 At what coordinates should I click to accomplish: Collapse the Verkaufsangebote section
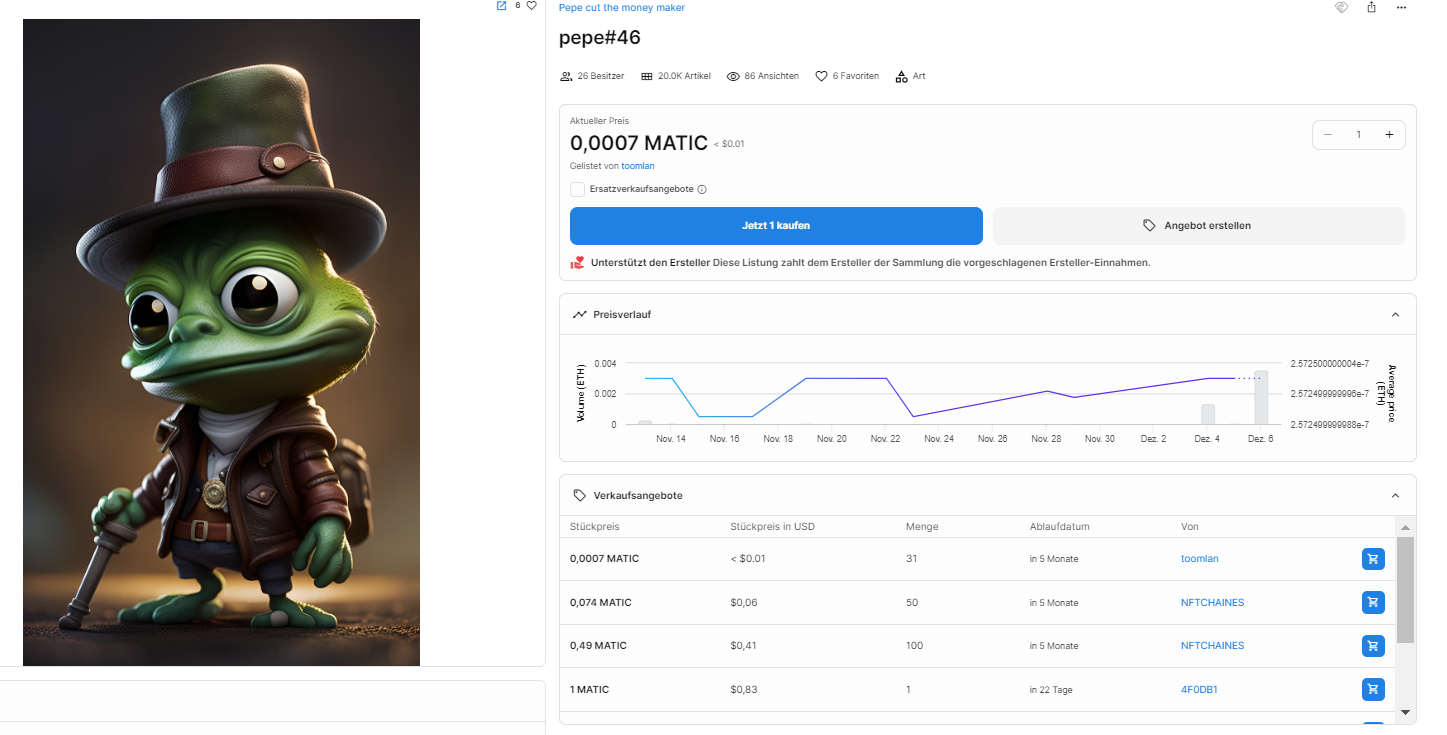[1395, 495]
